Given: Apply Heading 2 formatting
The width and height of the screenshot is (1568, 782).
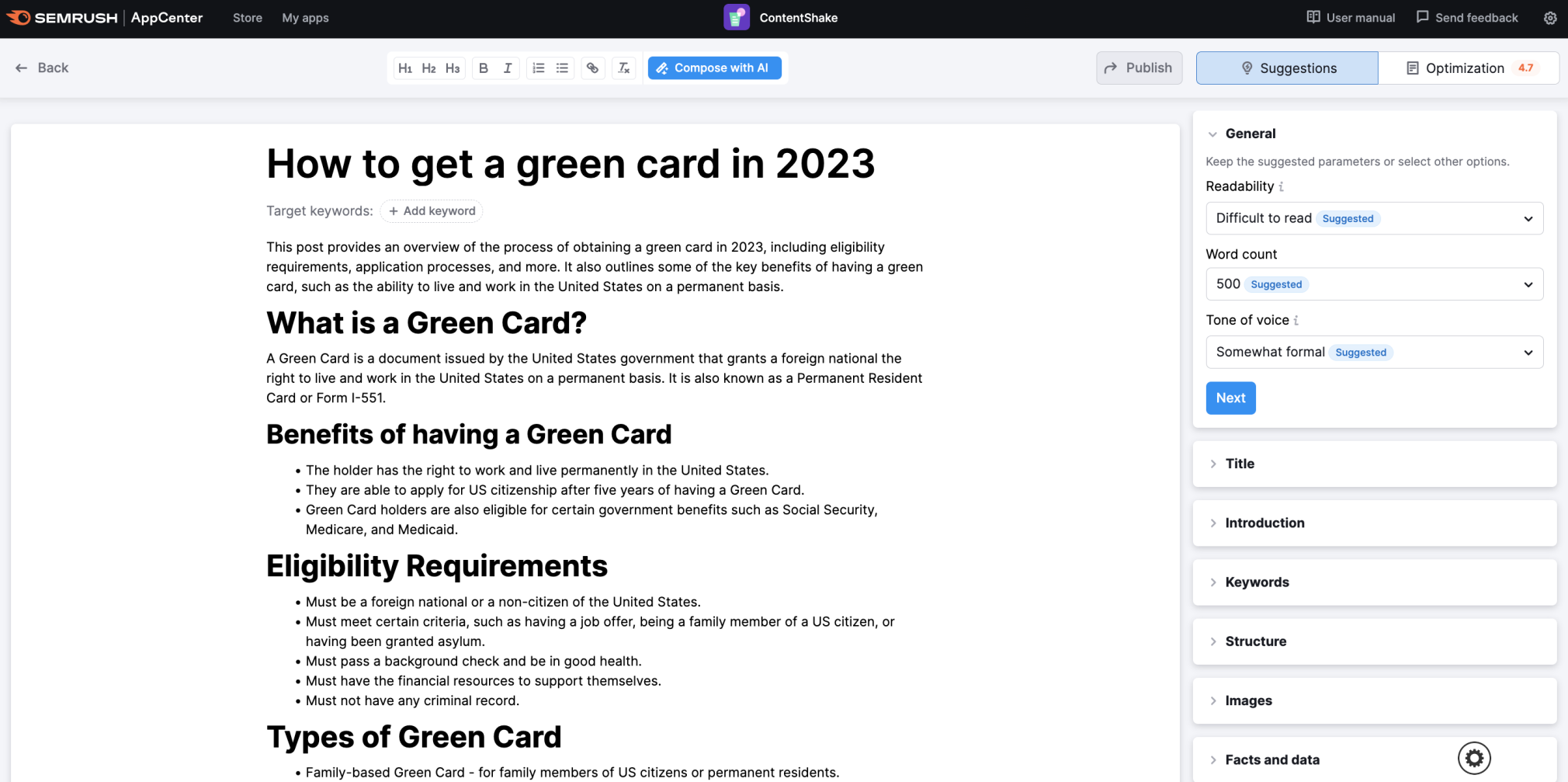Looking at the screenshot, I should pos(428,68).
